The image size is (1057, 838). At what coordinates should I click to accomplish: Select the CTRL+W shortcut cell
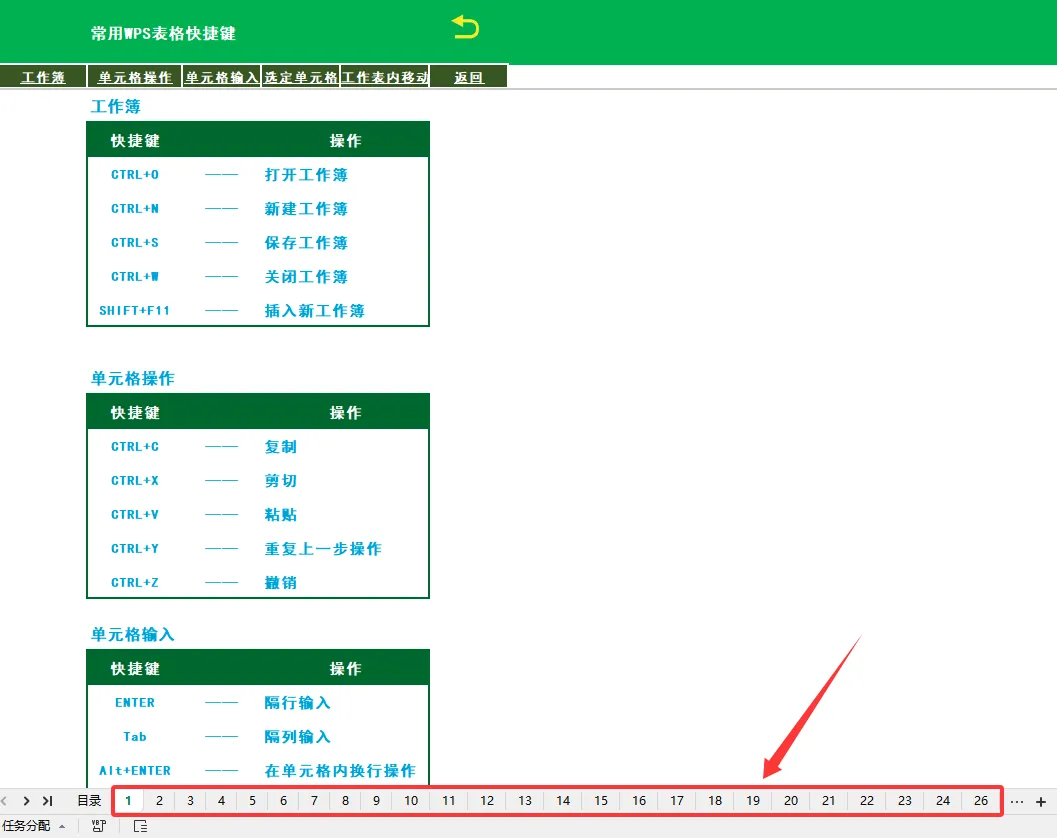[x=135, y=276]
